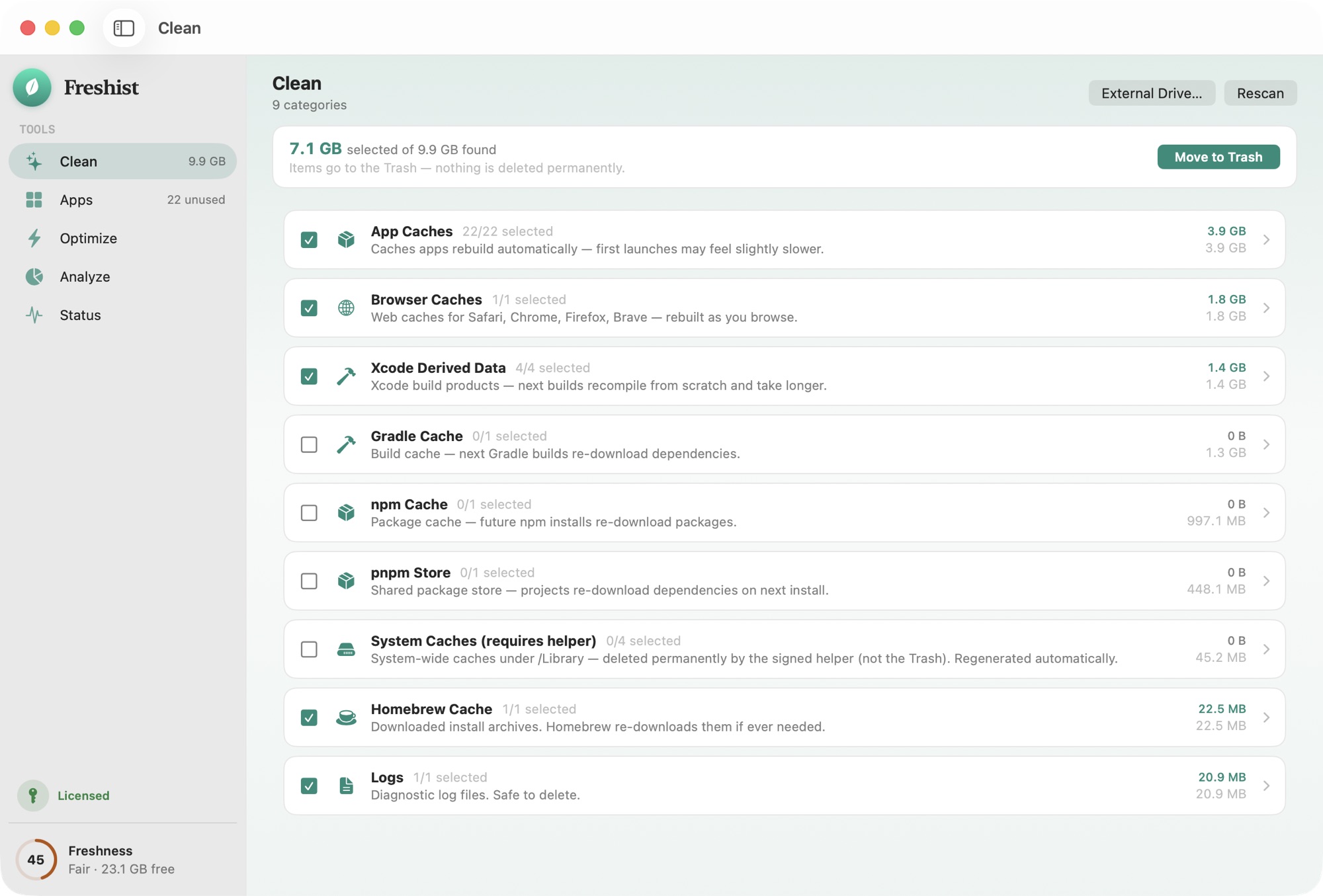Click the Browser Caches globe icon

pos(346,307)
